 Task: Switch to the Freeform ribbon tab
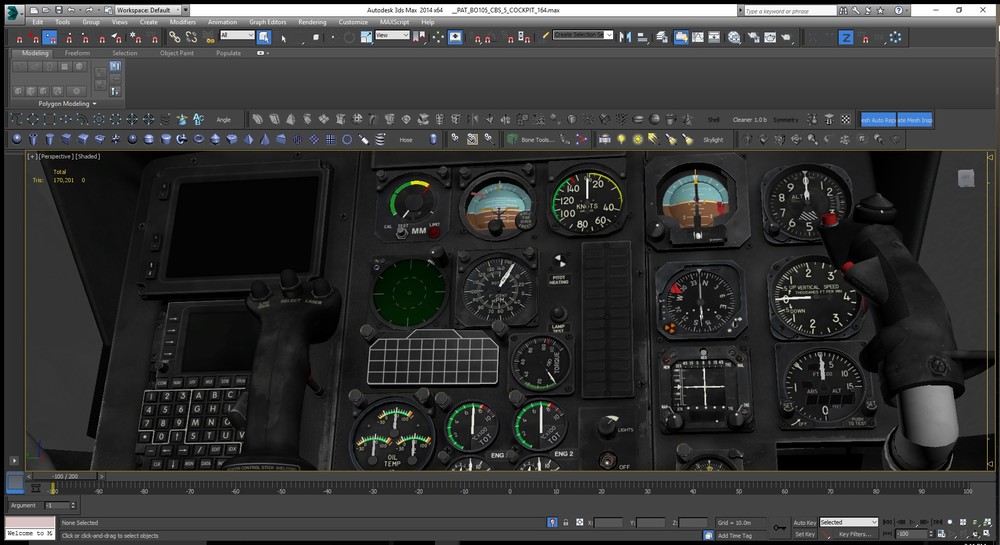(79, 53)
